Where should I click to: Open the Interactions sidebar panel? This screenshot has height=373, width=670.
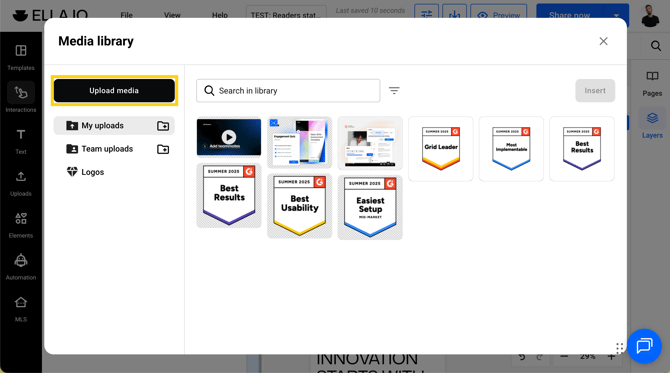21,98
